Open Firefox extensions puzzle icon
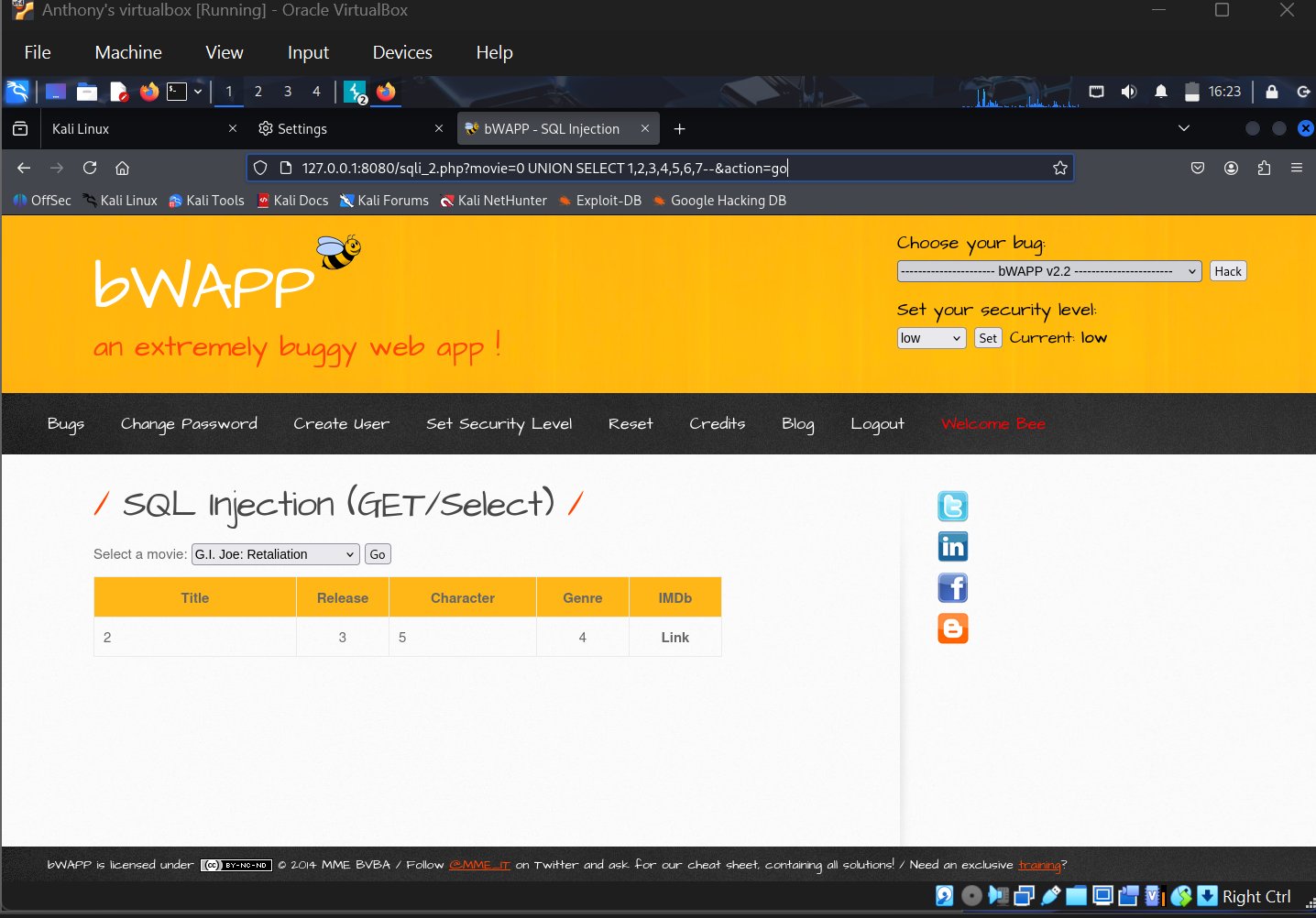 (x=1264, y=168)
